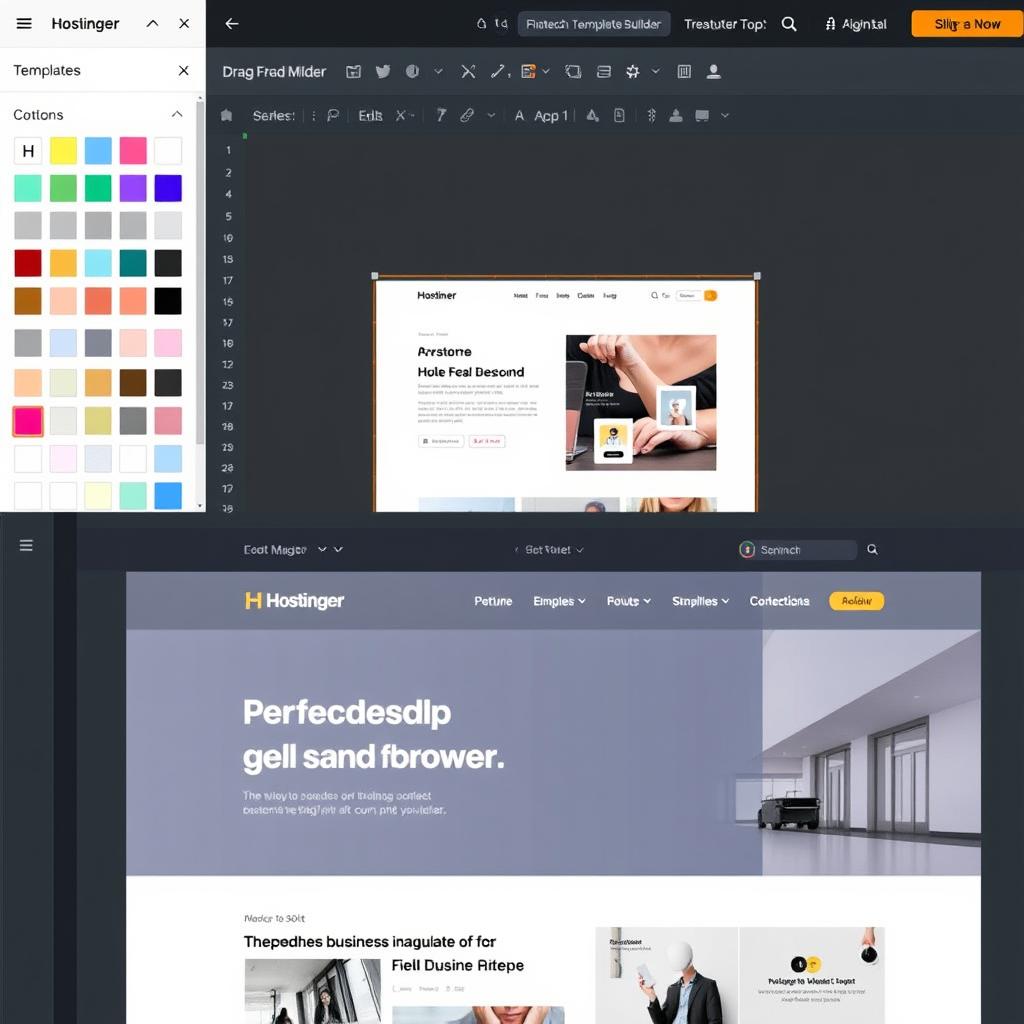
Task: Click the settings gear in the builder toolbar
Action: (631, 71)
